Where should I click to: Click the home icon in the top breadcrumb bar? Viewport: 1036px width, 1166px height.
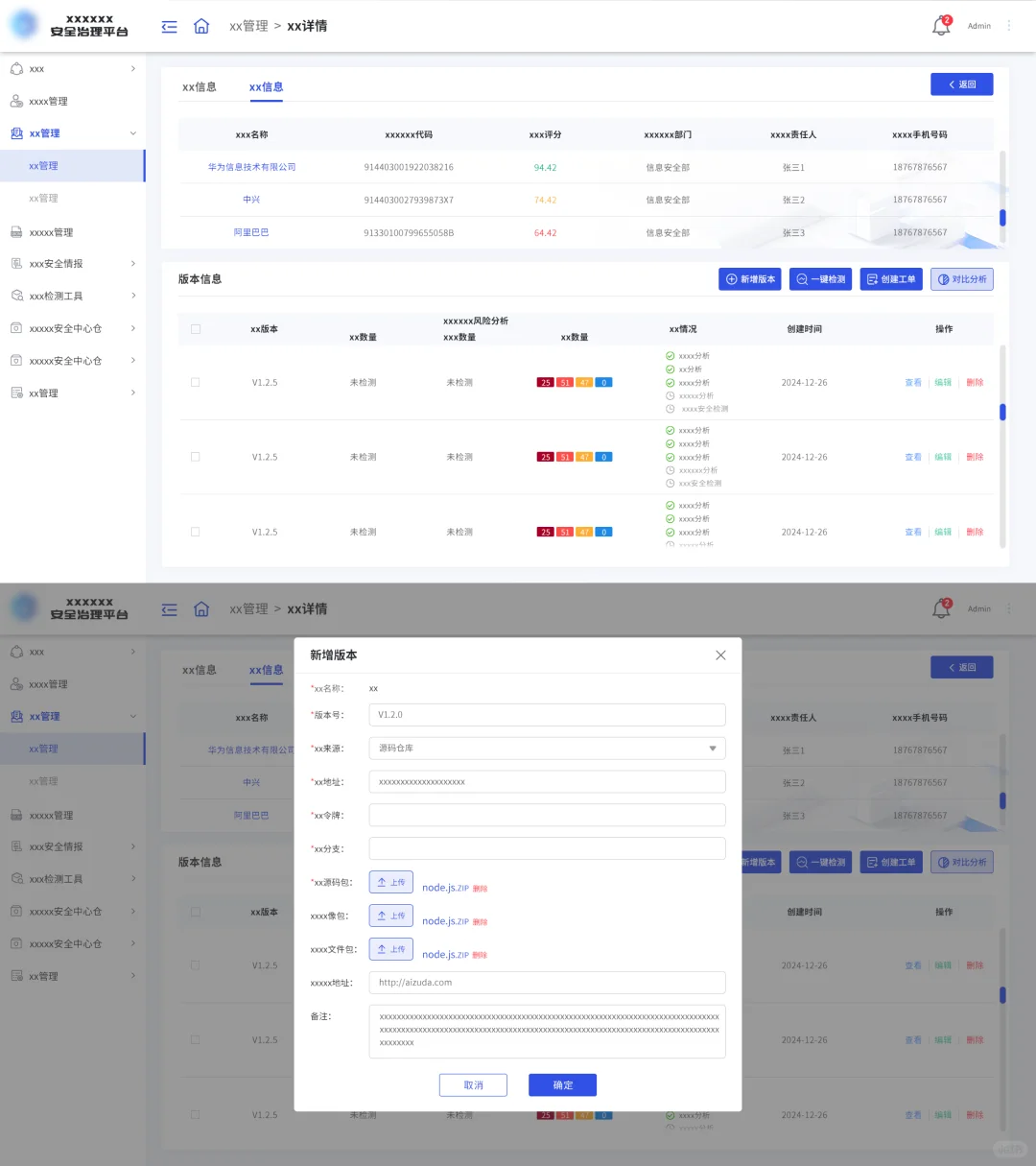[x=201, y=26]
